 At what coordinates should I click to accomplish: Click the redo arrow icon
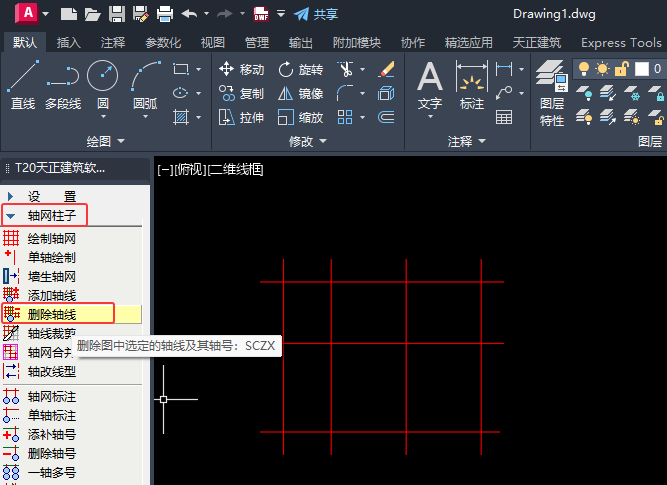tap(225, 14)
